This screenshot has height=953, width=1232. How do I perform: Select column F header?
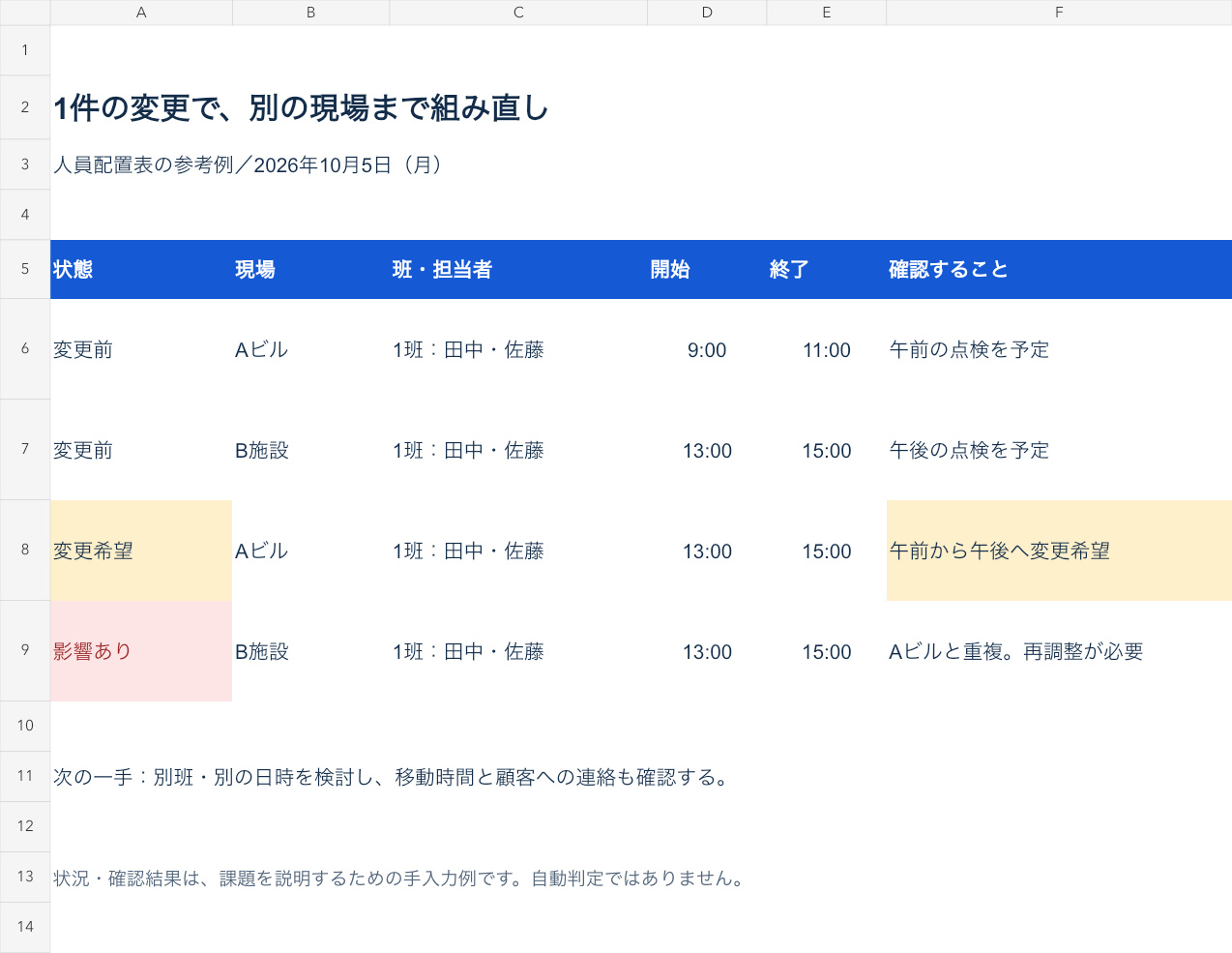[1059, 13]
